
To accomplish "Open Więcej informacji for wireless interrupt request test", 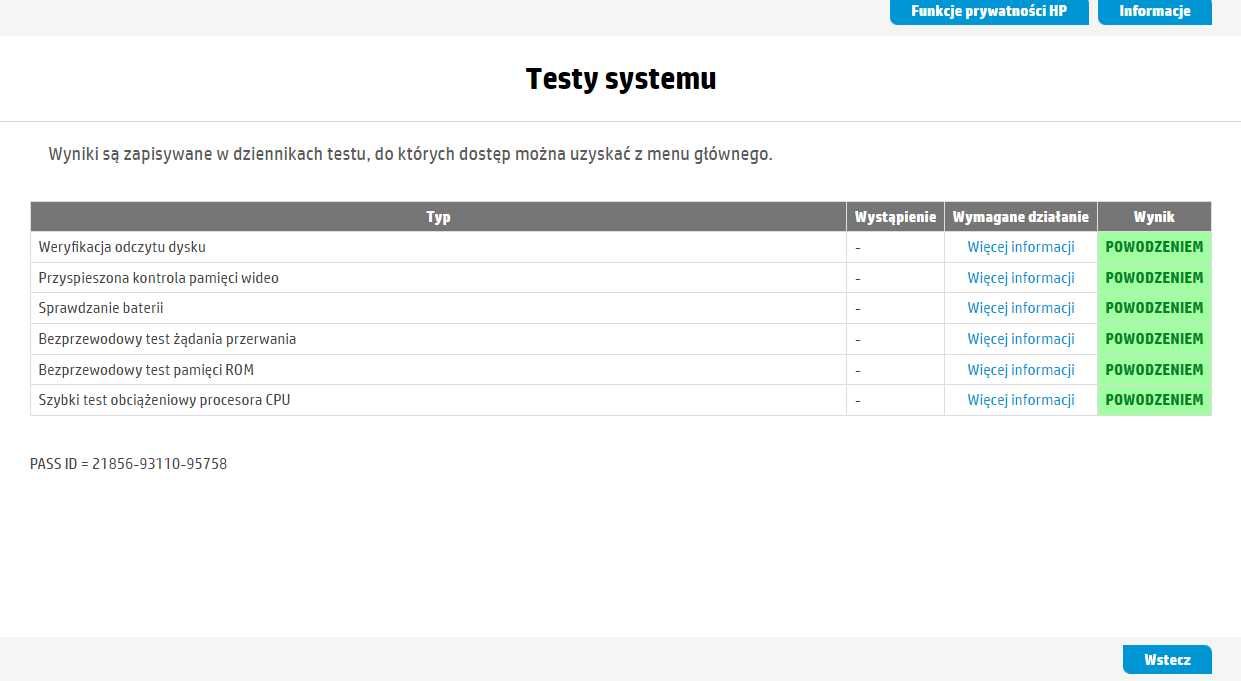I will point(1021,339).
